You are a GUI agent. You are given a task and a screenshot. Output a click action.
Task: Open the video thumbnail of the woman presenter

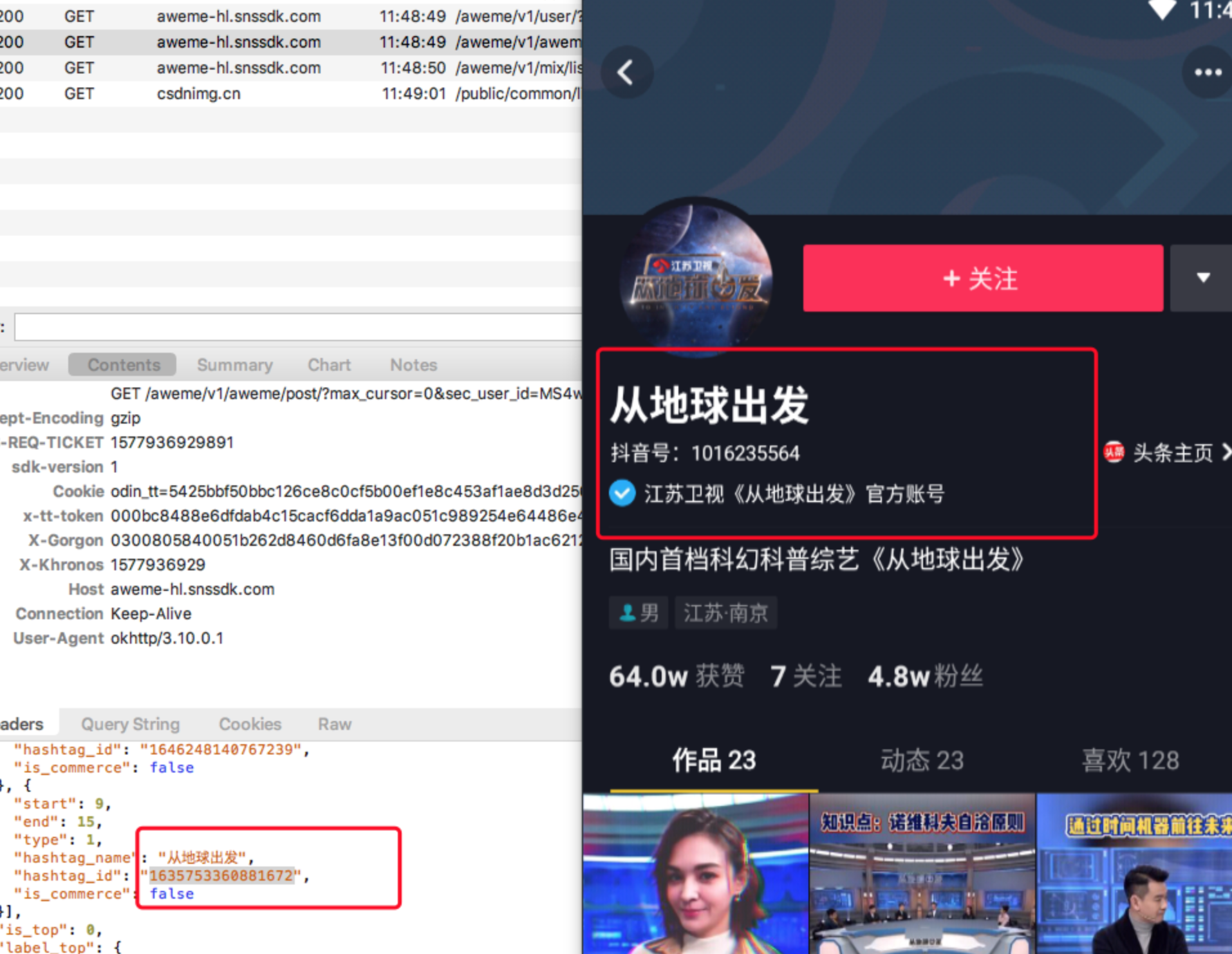tap(695, 874)
